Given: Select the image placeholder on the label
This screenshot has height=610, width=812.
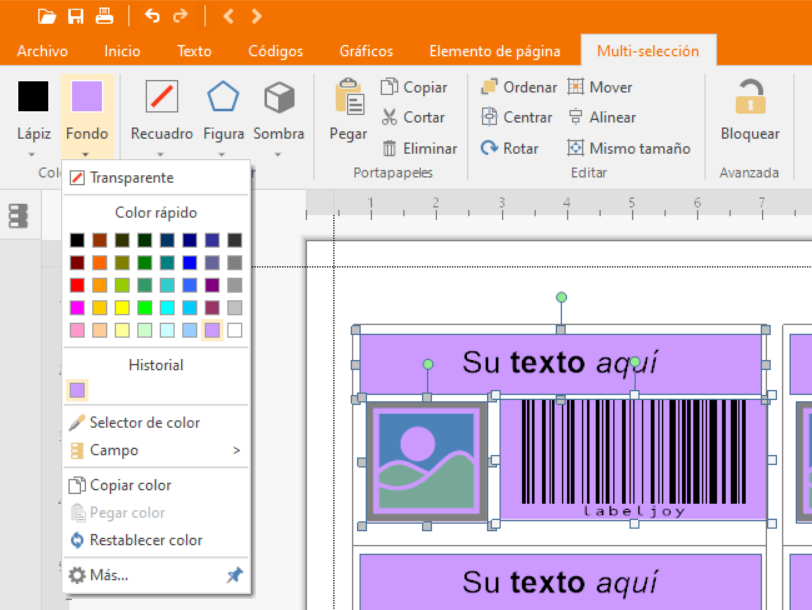Looking at the screenshot, I should coord(427,461).
